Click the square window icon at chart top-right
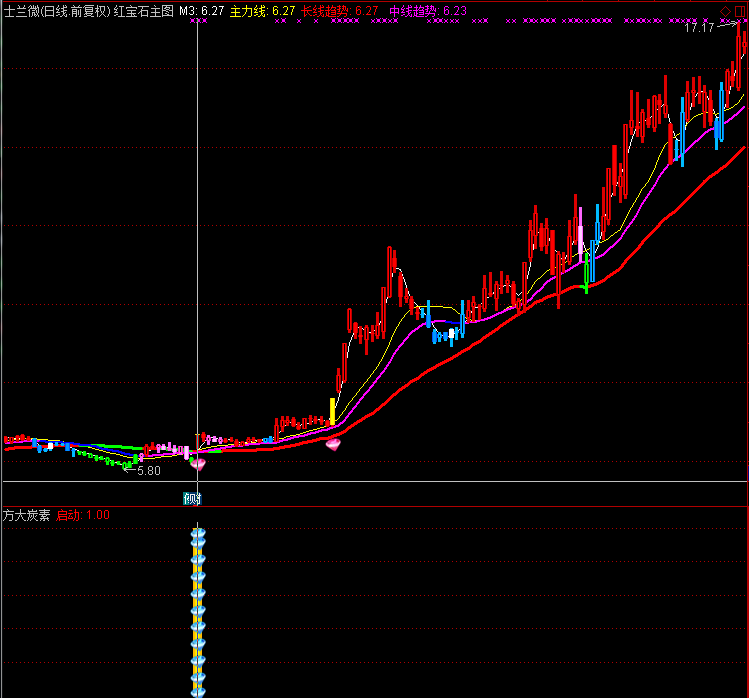The image size is (749, 698). (x=740, y=10)
